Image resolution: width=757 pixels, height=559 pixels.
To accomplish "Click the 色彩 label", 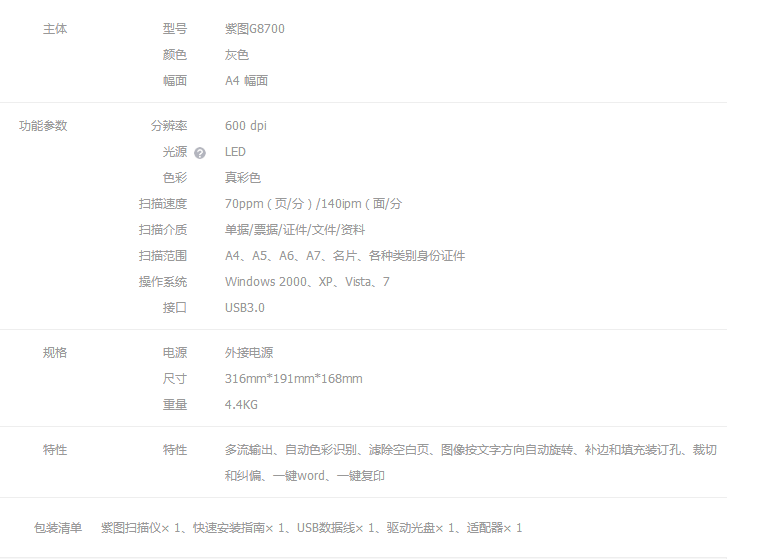I will (x=175, y=178).
